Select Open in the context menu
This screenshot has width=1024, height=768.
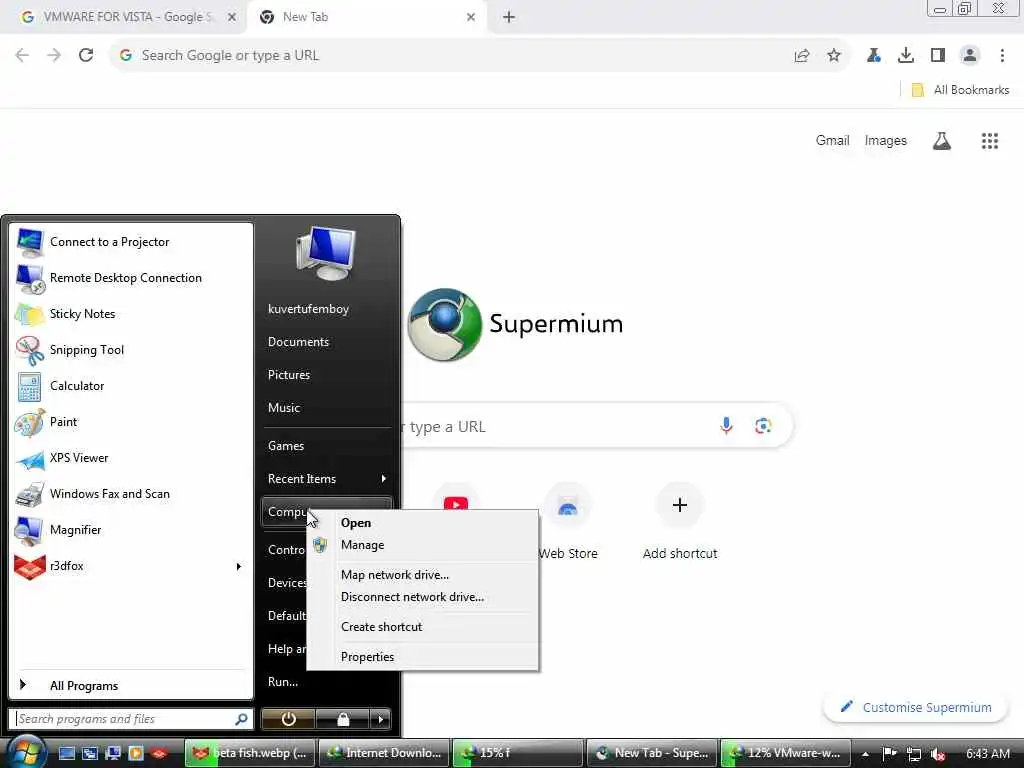(x=423, y=522)
